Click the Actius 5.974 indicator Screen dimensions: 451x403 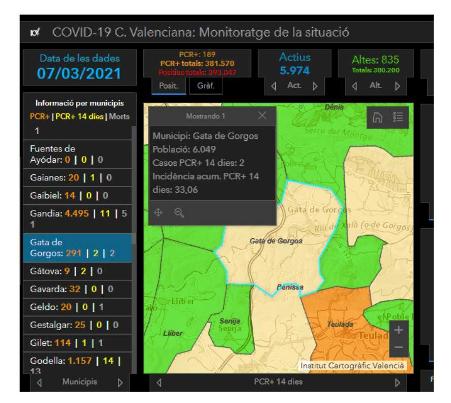coord(295,64)
